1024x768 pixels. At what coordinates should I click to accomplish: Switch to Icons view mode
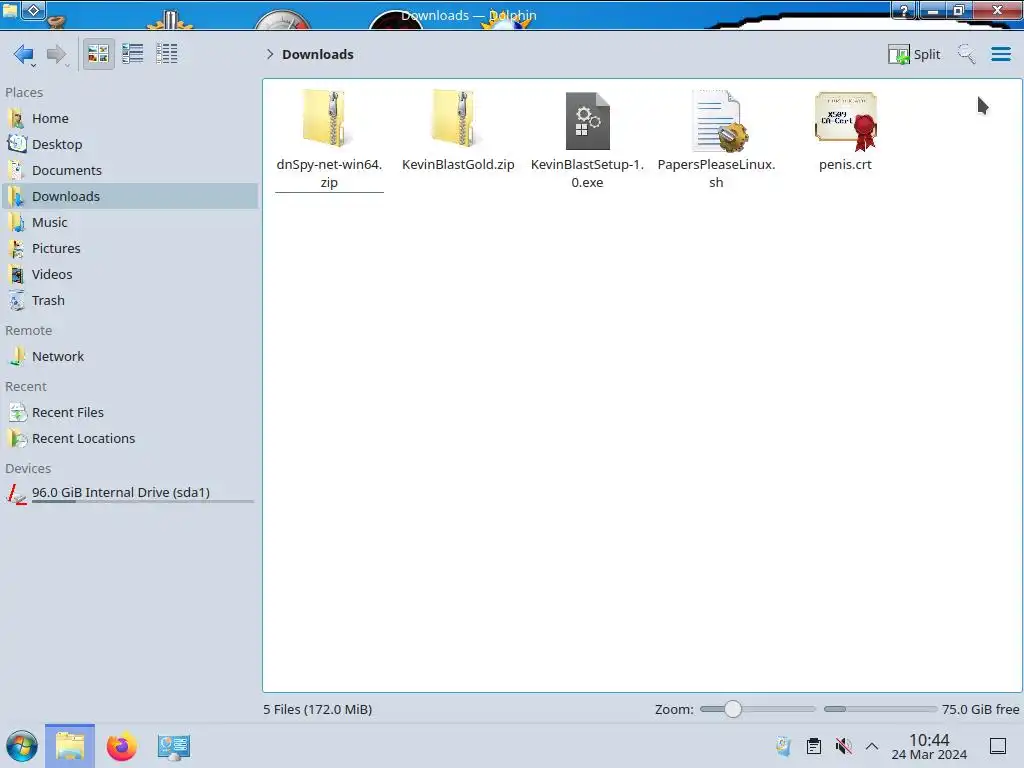coord(98,54)
